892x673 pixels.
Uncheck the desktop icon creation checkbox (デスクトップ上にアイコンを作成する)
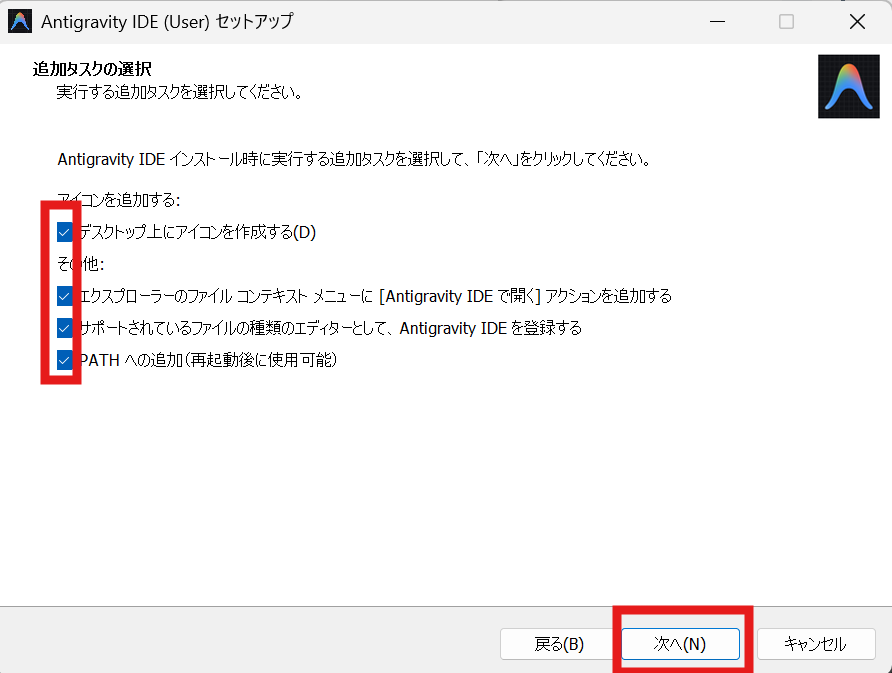click(x=64, y=232)
